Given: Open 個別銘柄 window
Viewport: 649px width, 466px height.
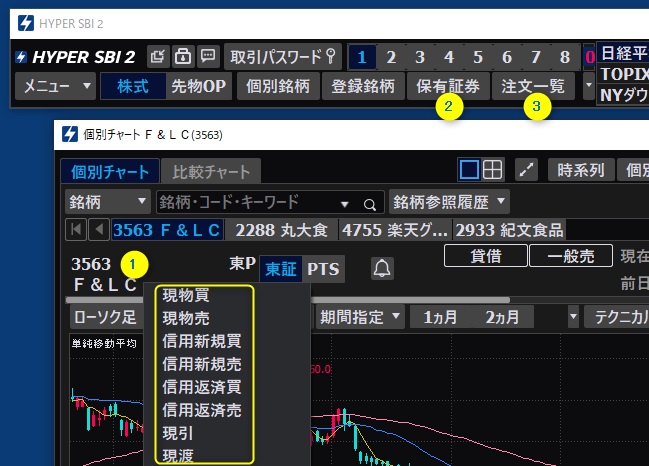Looking at the screenshot, I should point(278,86).
